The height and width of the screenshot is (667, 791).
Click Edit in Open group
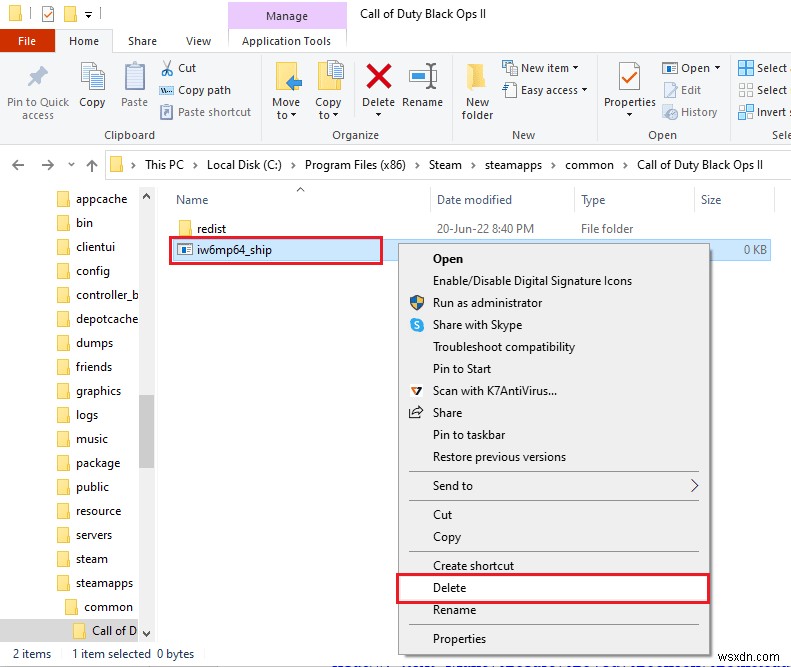point(683,90)
